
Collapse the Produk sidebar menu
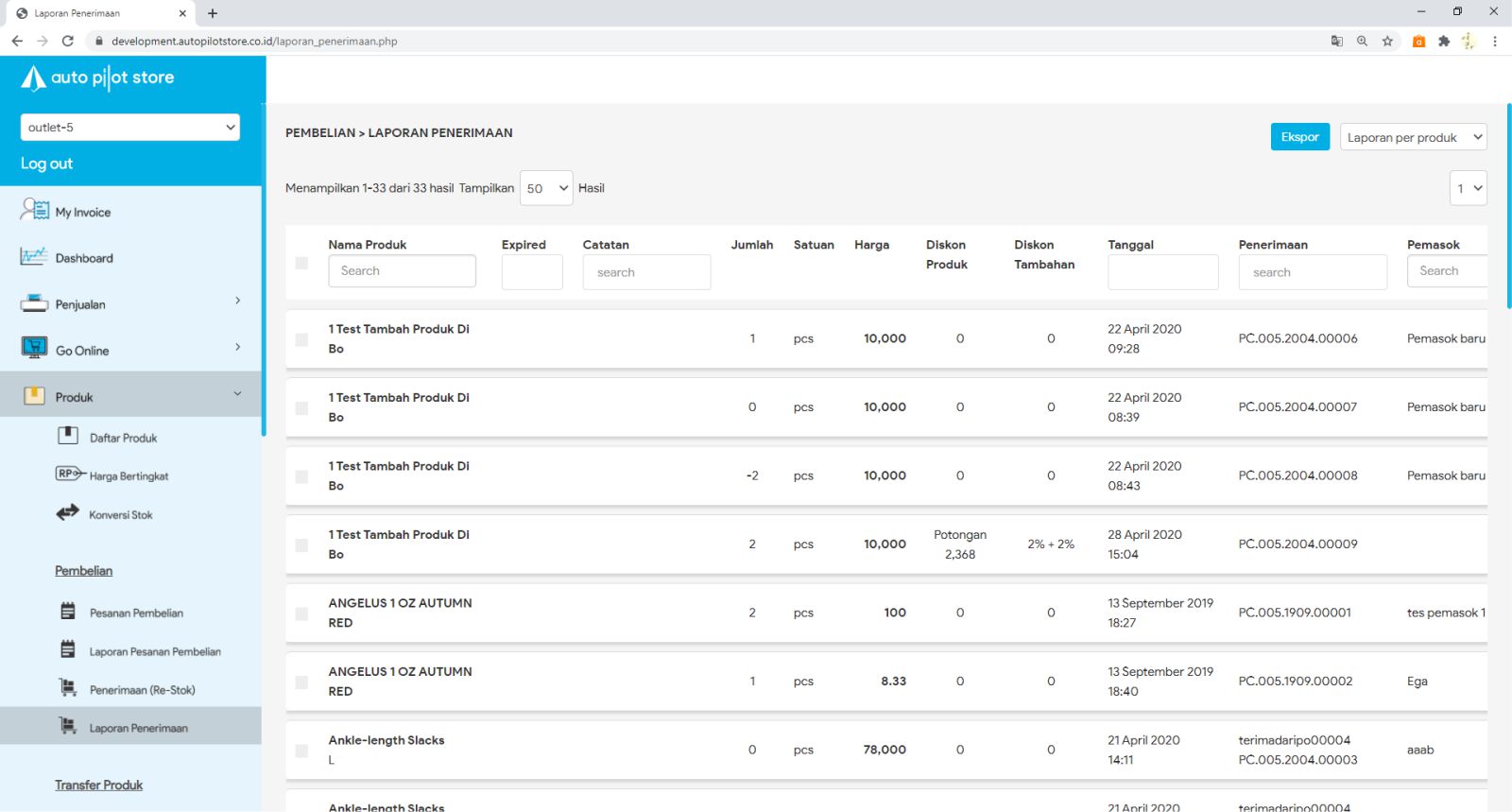tap(237, 394)
